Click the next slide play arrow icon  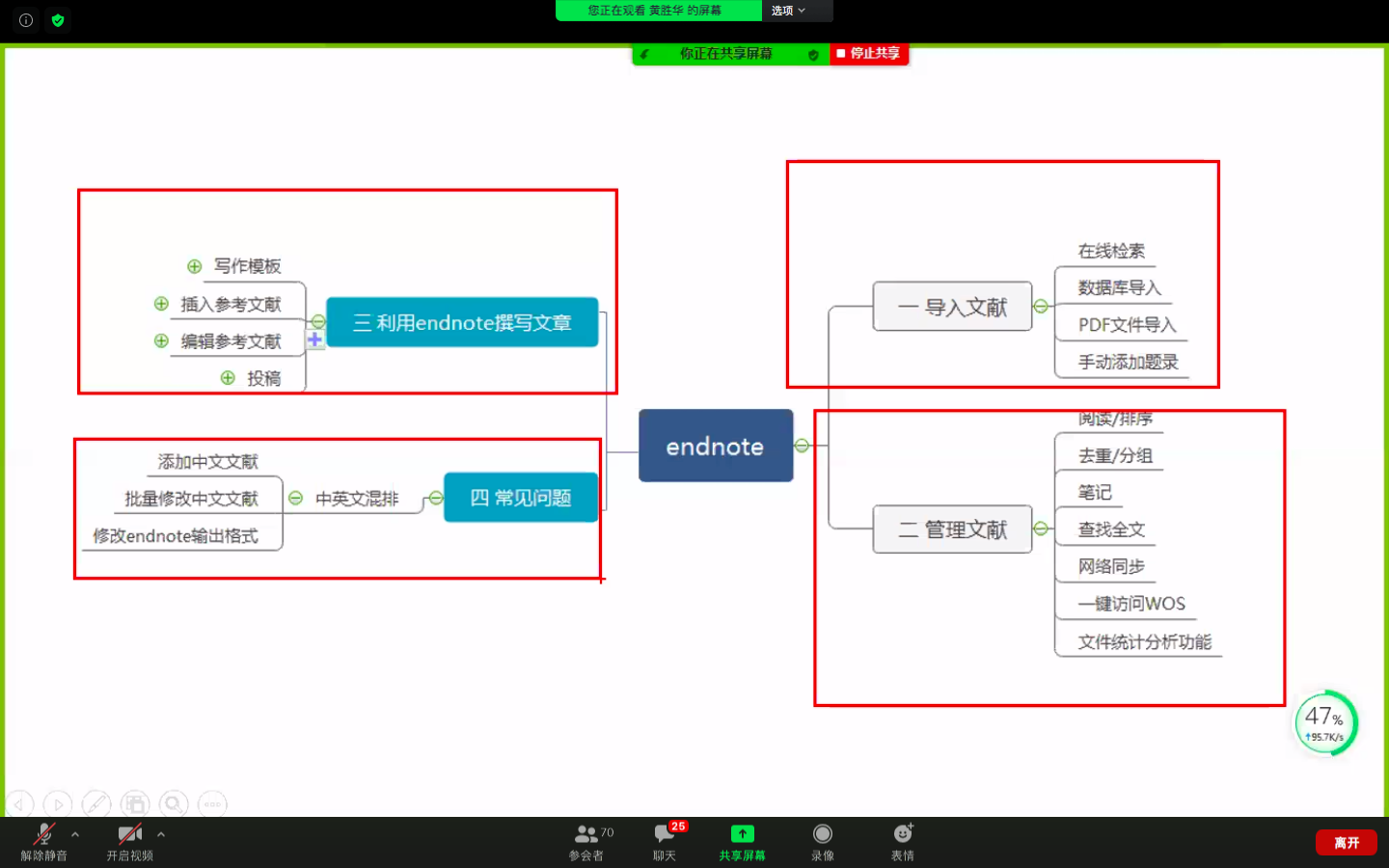[x=58, y=803]
